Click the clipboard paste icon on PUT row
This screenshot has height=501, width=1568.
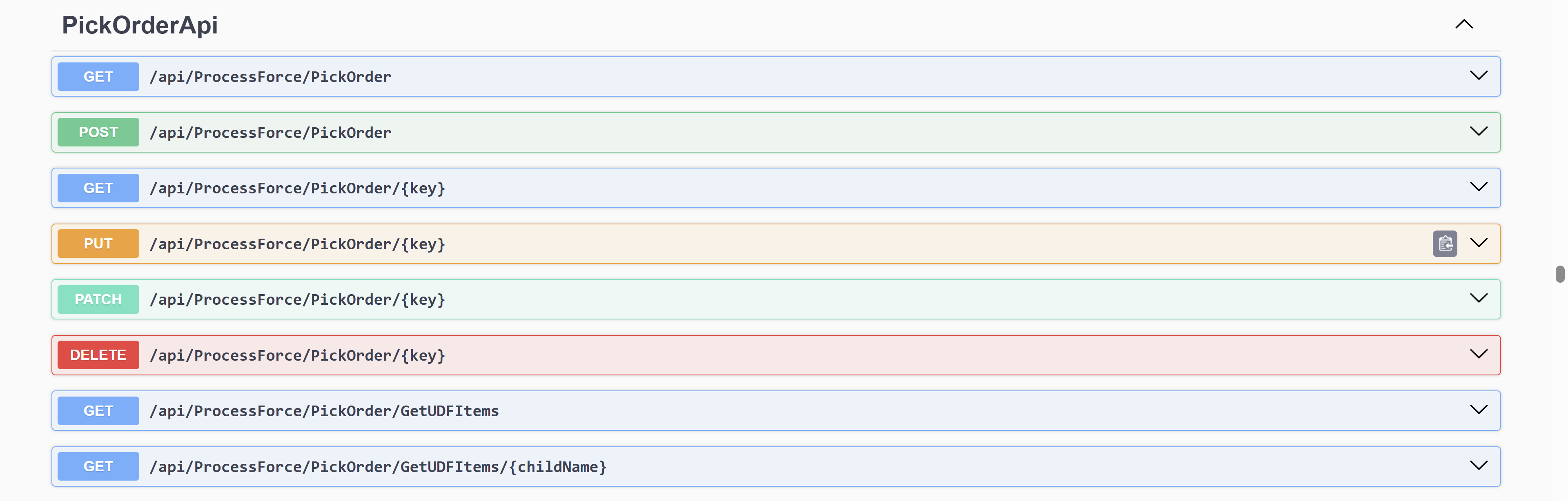[x=1445, y=243]
